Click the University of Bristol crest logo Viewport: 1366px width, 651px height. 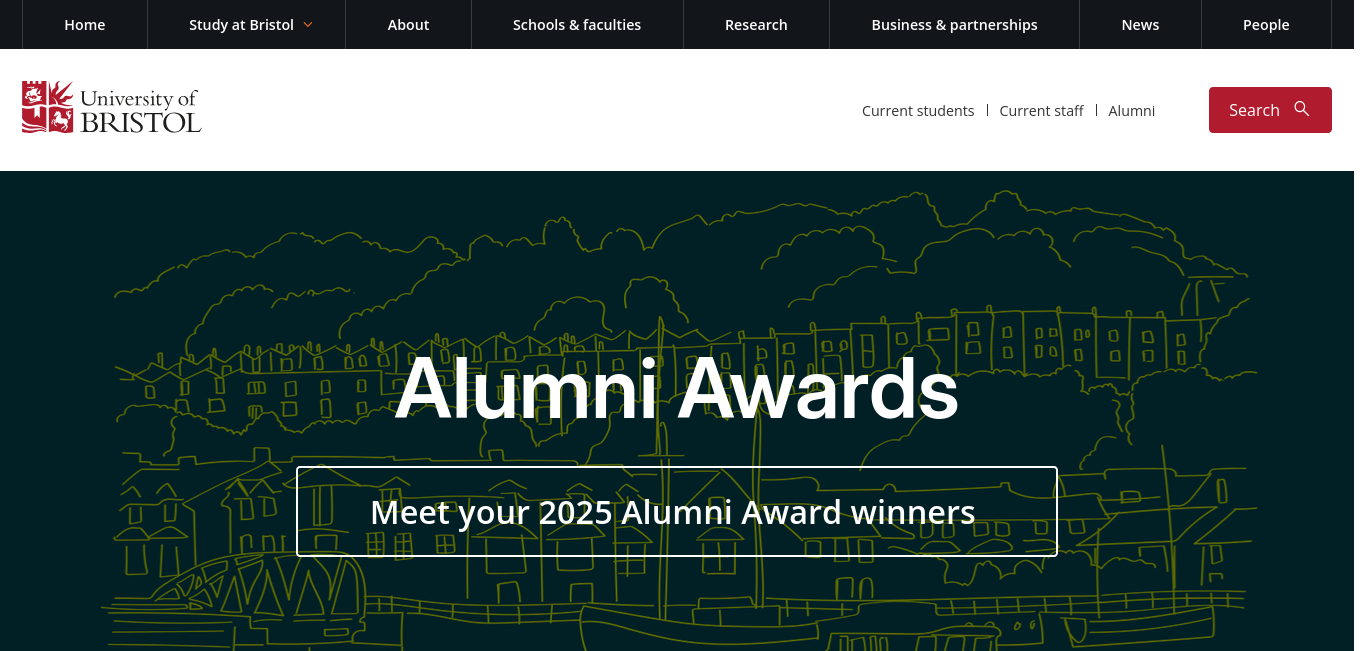(x=47, y=107)
